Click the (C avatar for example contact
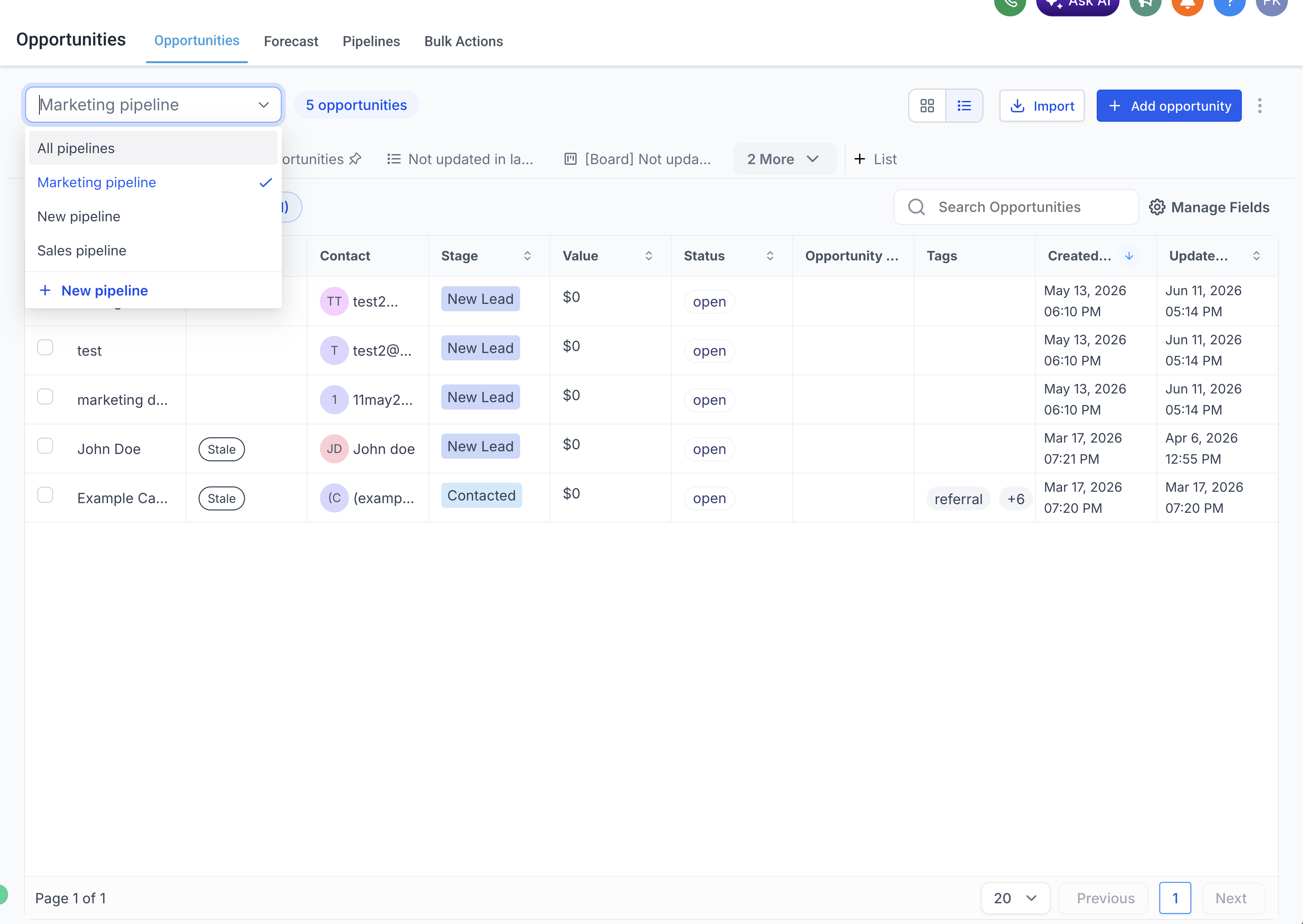Screen dimensions: 1303x924 pos(334,498)
